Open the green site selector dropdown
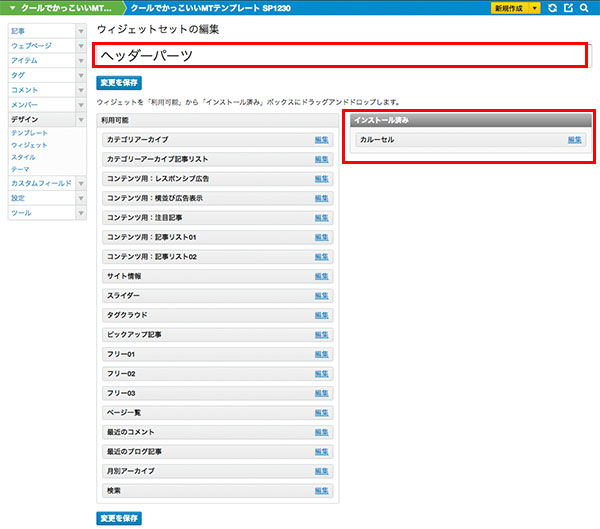The image size is (600, 529). [x=62, y=8]
